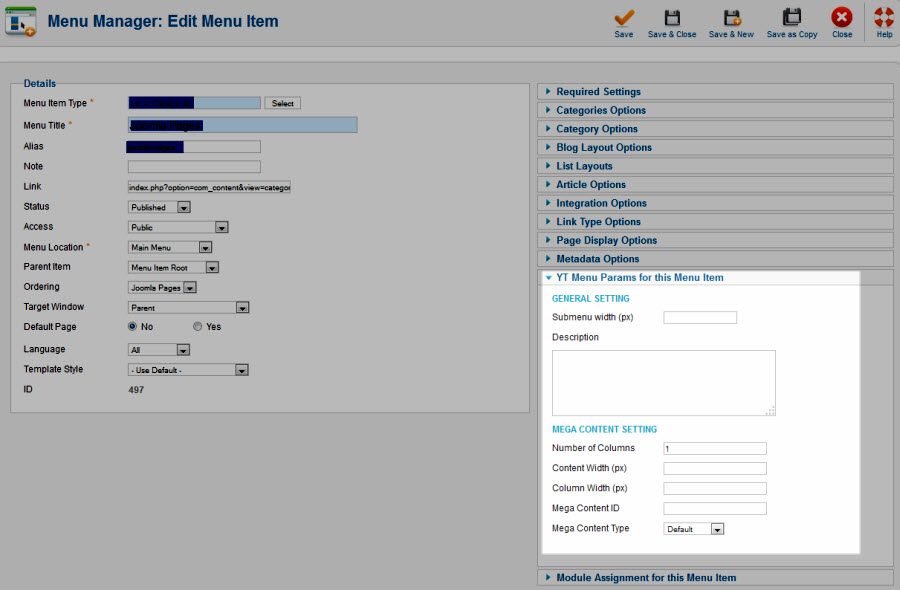
Task: Choose the Save as Copy icon
Action: pos(792,18)
